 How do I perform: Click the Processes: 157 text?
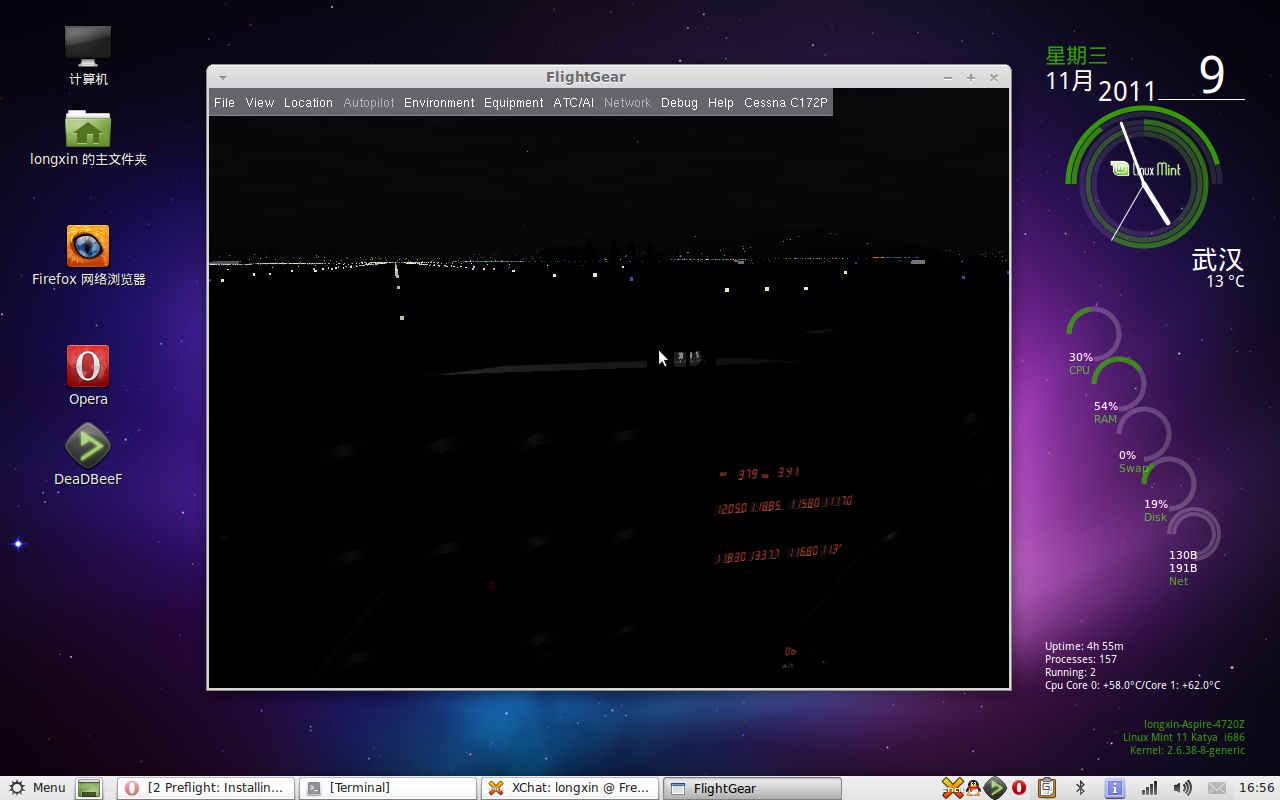(x=1081, y=659)
